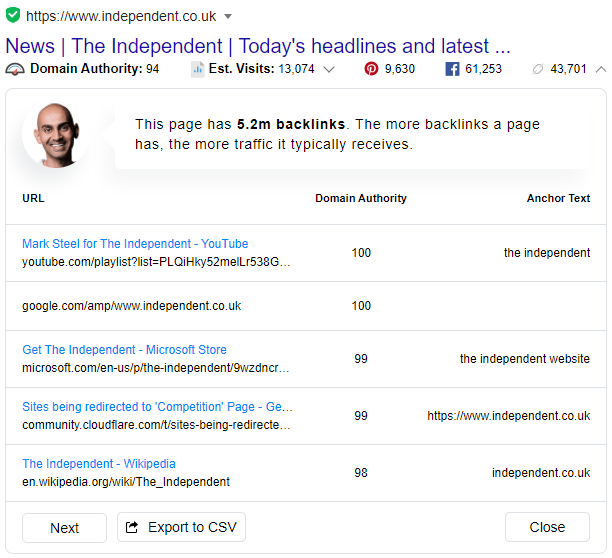Image resolution: width=612 pixels, height=558 pixels.
Task: Click the export arrow icon in Export to CSV
Action: coord(132,527)
